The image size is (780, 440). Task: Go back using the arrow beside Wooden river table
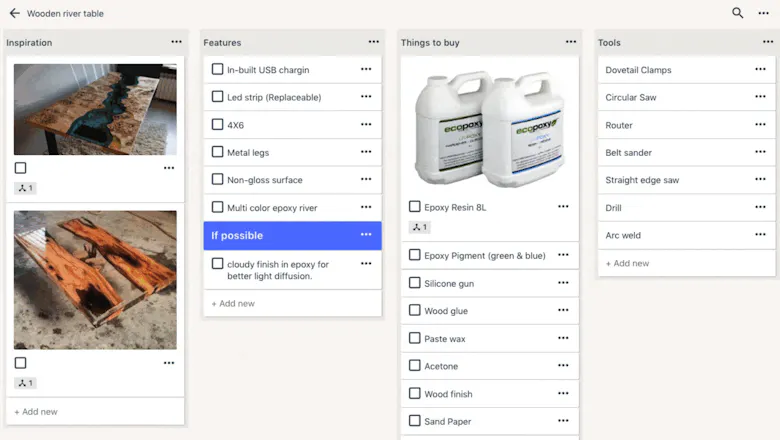(x=14, y=13)
